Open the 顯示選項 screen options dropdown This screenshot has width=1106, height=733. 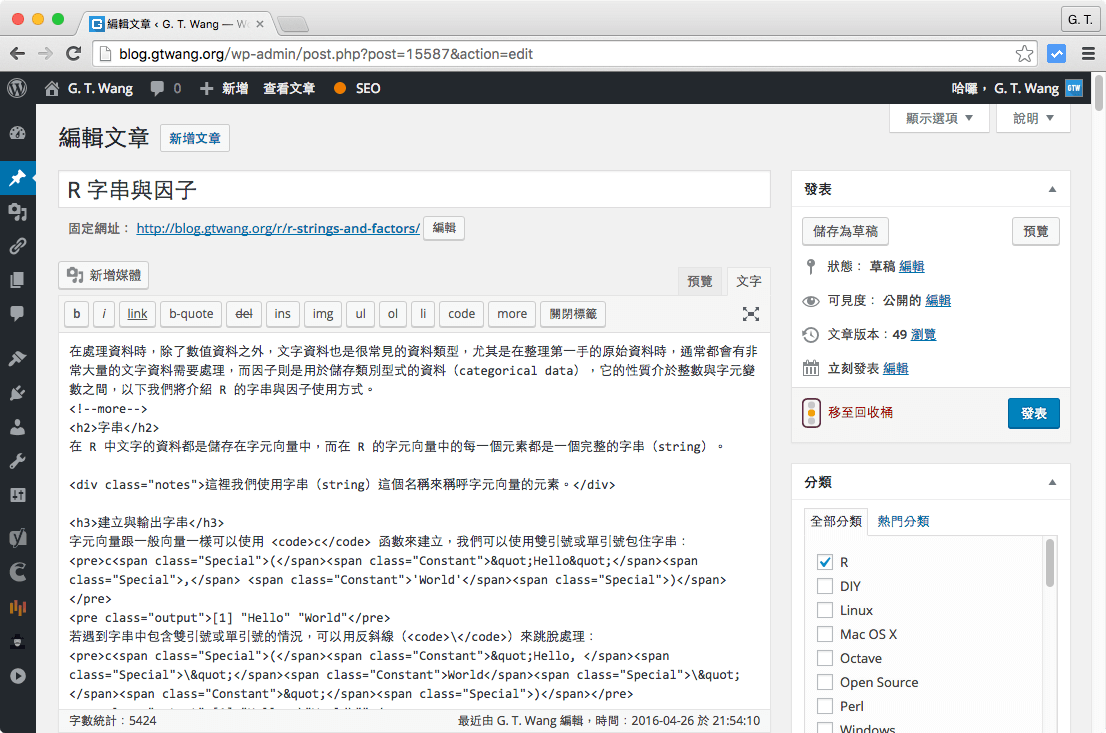(938, 118)
